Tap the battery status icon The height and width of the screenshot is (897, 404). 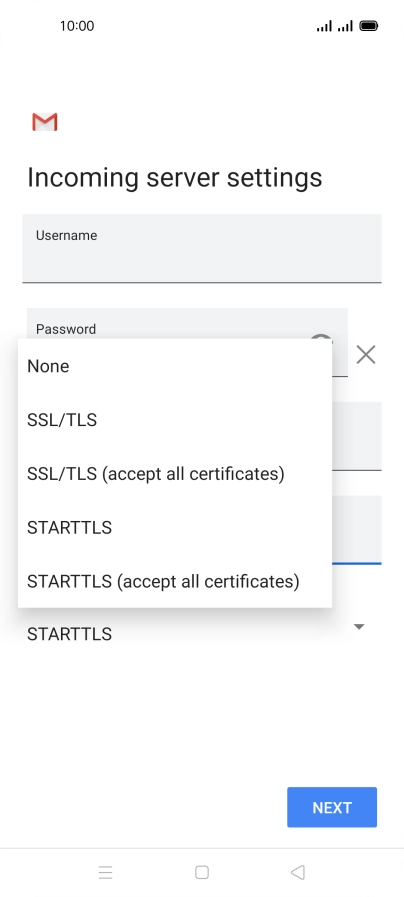(x=369, y=26)
